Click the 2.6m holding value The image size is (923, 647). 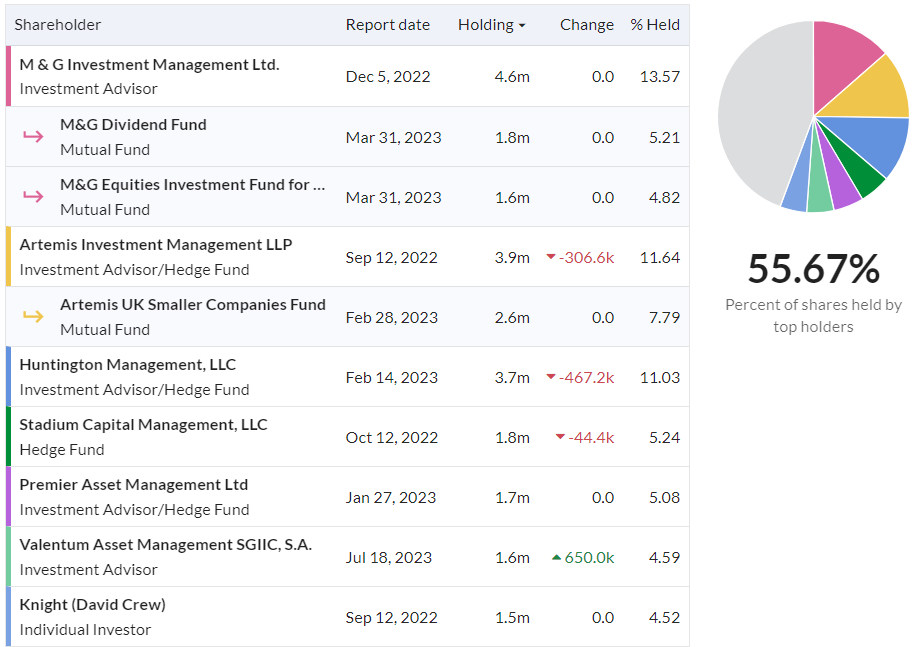pos(512,317)
